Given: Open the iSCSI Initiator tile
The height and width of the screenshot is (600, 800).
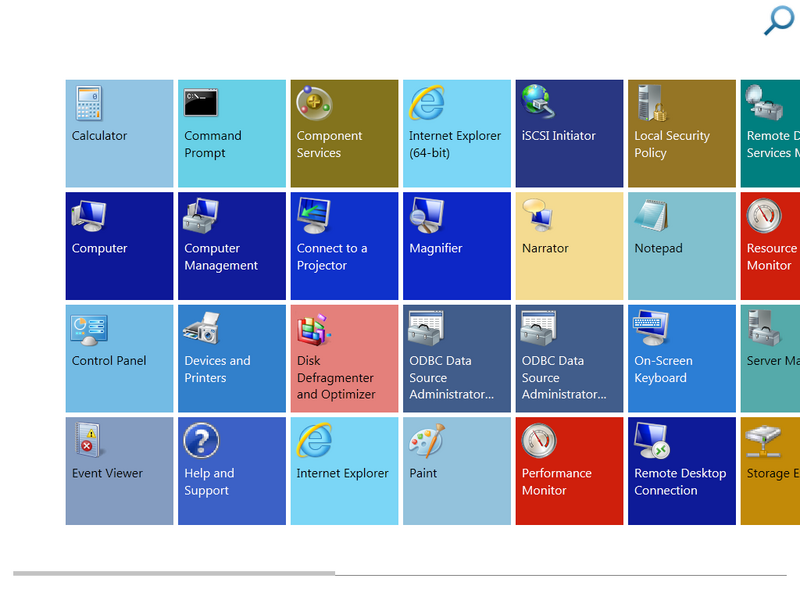Looking at the screenshot, I should (x=569, y=134).
